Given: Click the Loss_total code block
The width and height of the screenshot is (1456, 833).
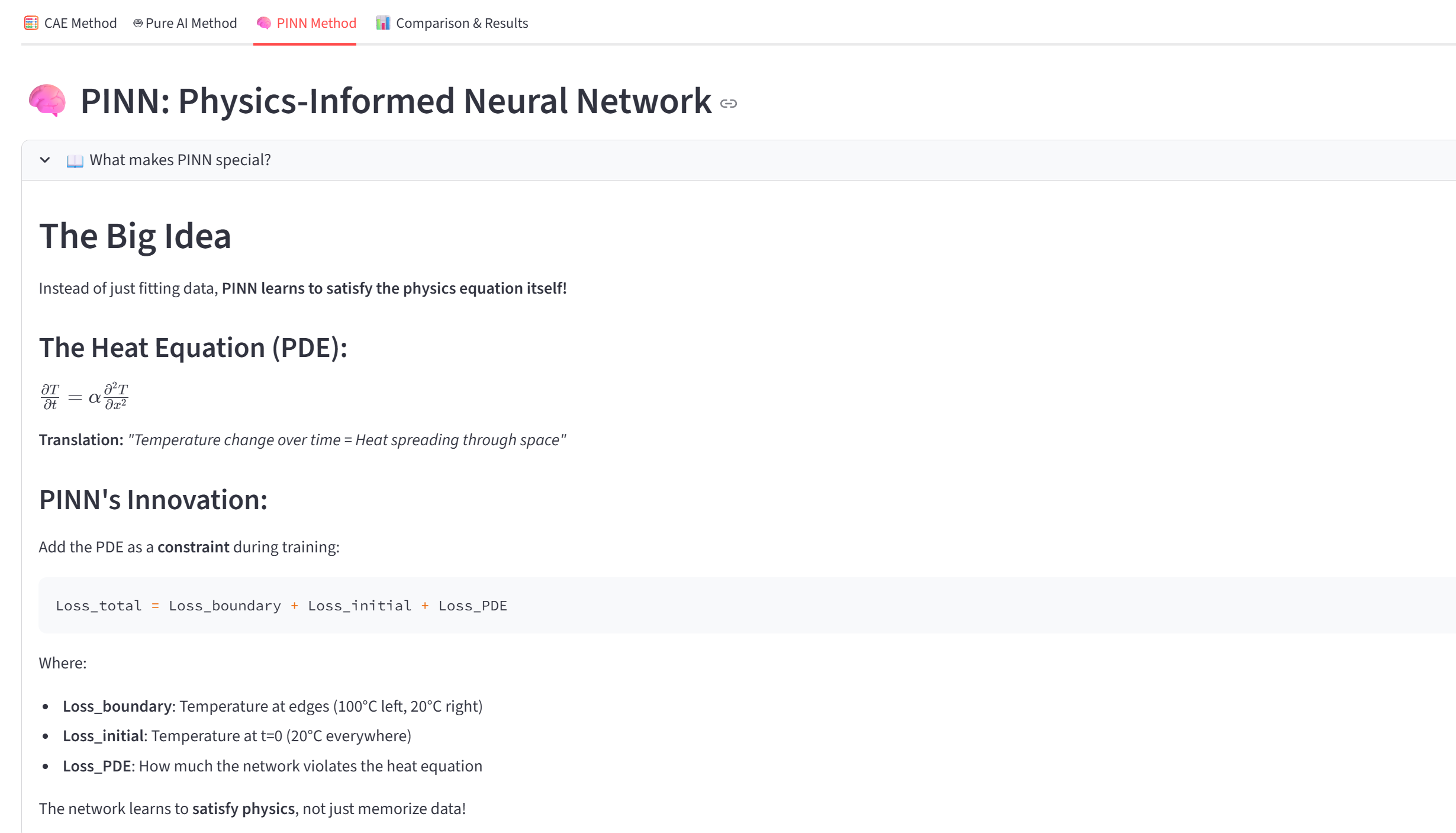Looking at the screenshot, I should tap(281, 606).
